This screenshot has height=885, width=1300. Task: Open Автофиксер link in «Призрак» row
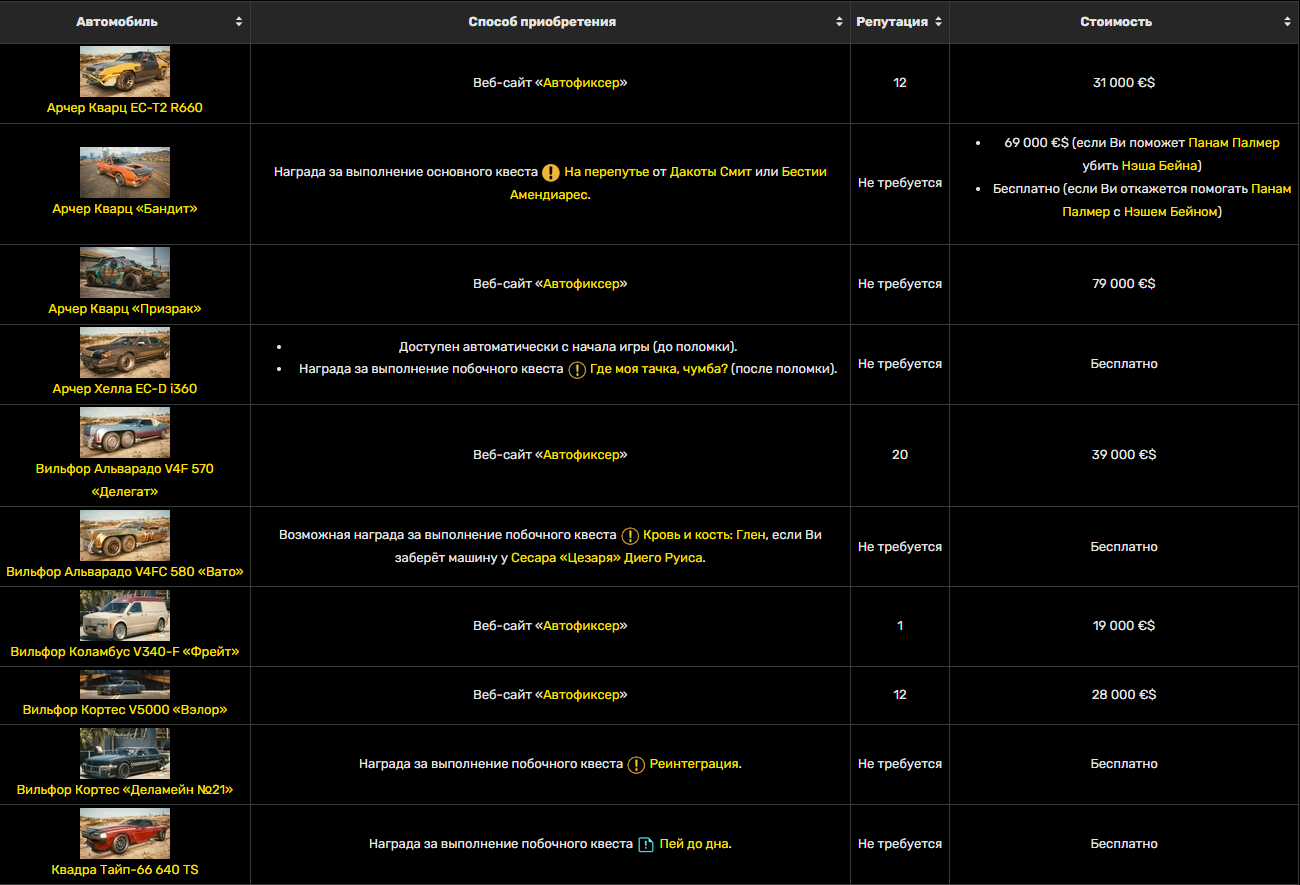581,284
